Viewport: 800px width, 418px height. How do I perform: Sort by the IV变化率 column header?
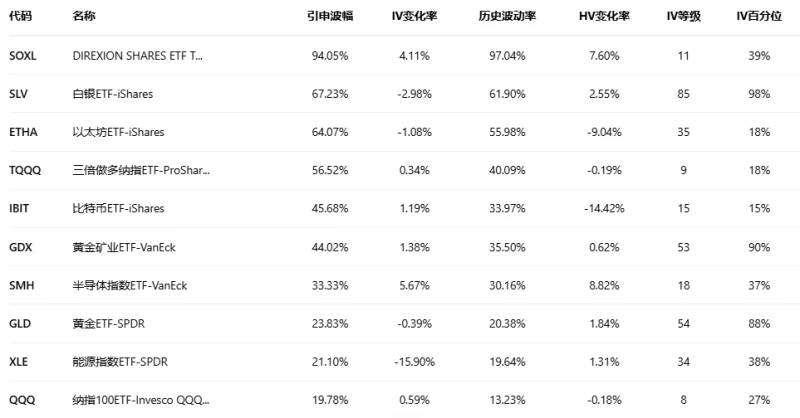412,18
